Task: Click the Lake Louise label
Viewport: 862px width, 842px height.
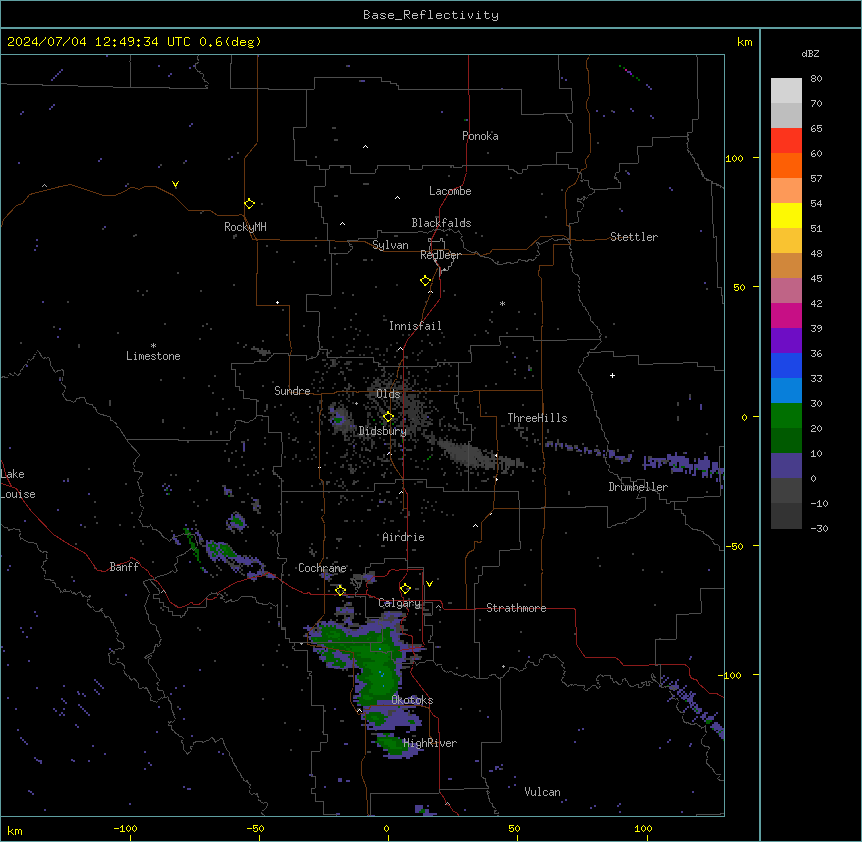Action: (x=18, y=484)
